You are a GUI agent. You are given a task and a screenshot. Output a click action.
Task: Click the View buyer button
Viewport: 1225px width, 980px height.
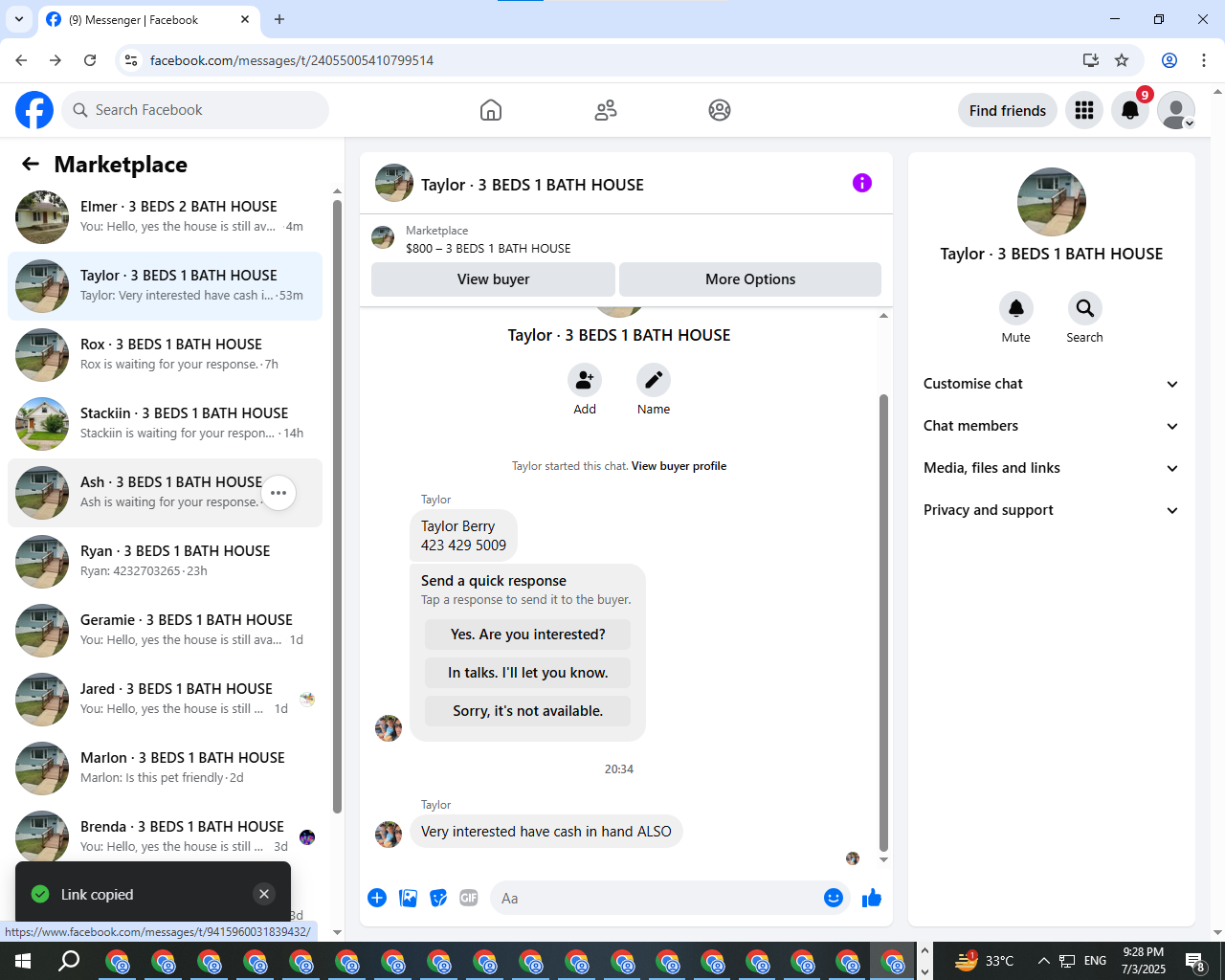pyautogui.click(x=493, y=279)
